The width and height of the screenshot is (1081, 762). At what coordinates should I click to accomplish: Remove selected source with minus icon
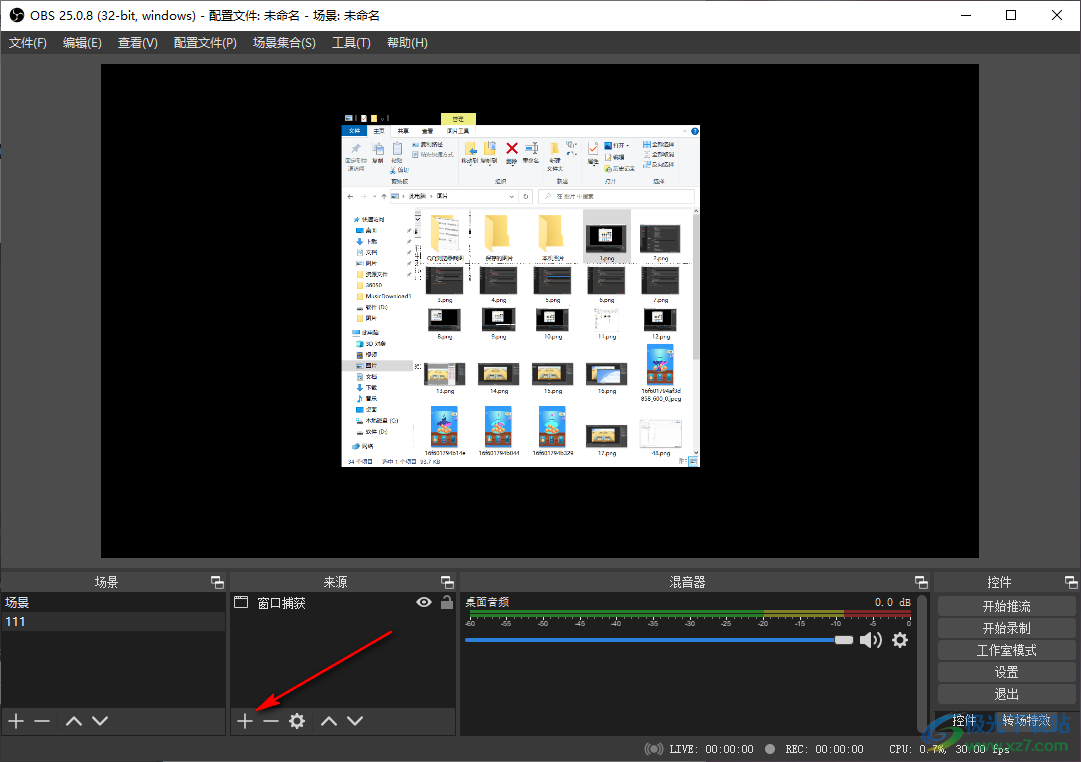[271, 721]
